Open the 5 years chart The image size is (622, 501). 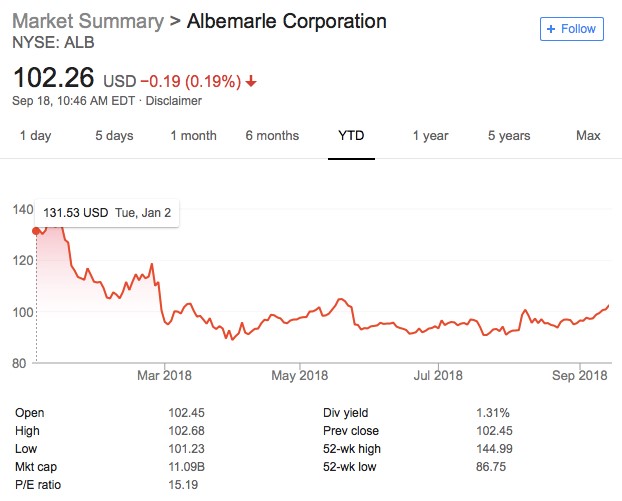pyautogui.click(x=510, y=136)
